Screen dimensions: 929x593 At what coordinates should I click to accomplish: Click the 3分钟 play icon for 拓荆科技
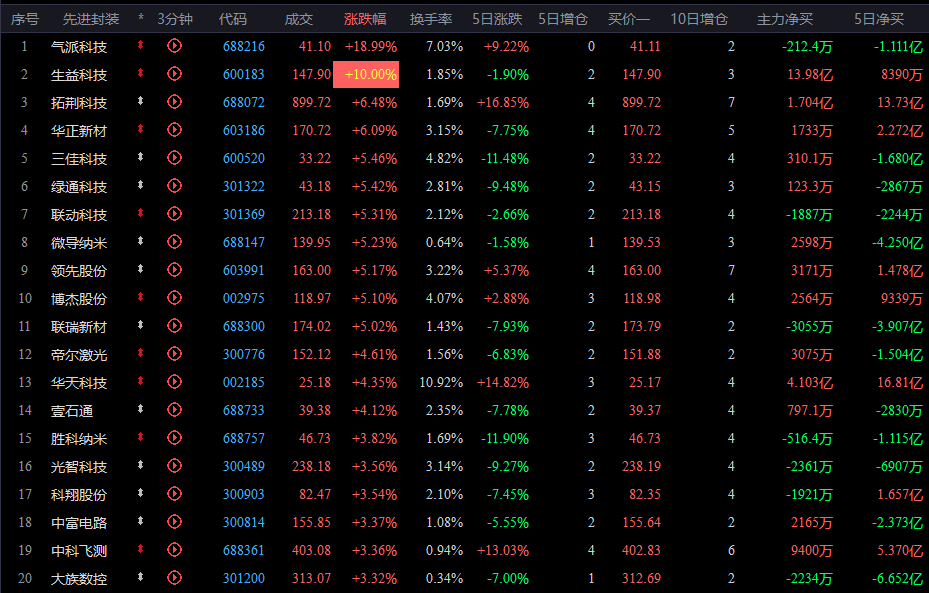pos(174,102)
